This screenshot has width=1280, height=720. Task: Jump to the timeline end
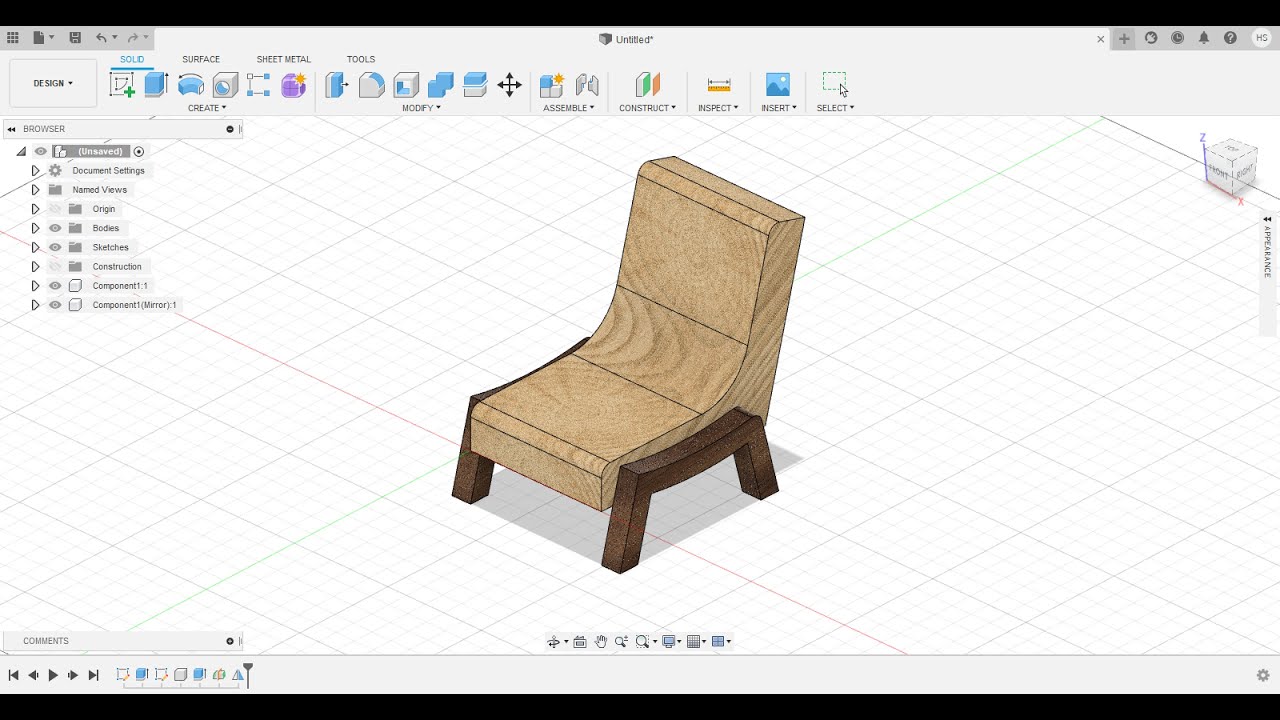point(93,675)
